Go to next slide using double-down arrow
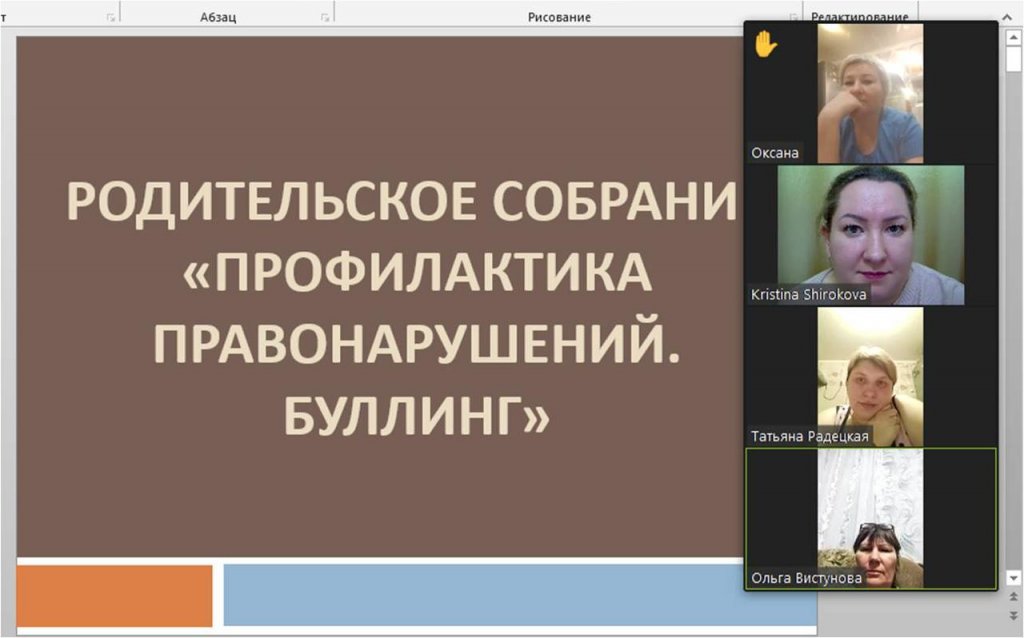The height and width of the screenshot is (638, 1024). (1013, 616)
